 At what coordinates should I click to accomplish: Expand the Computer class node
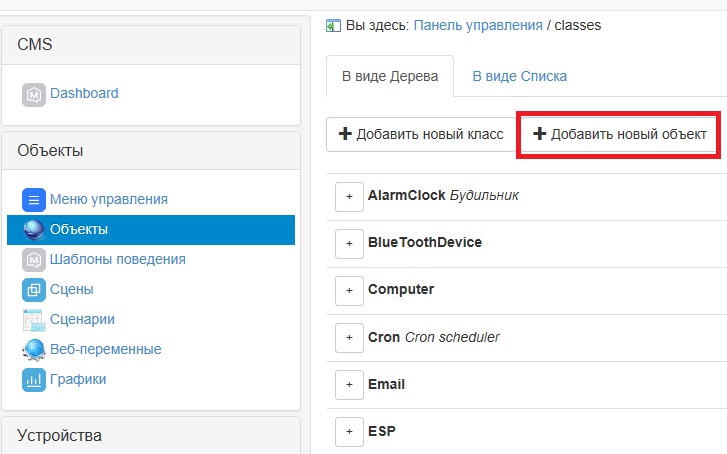[x=349, y=290]
